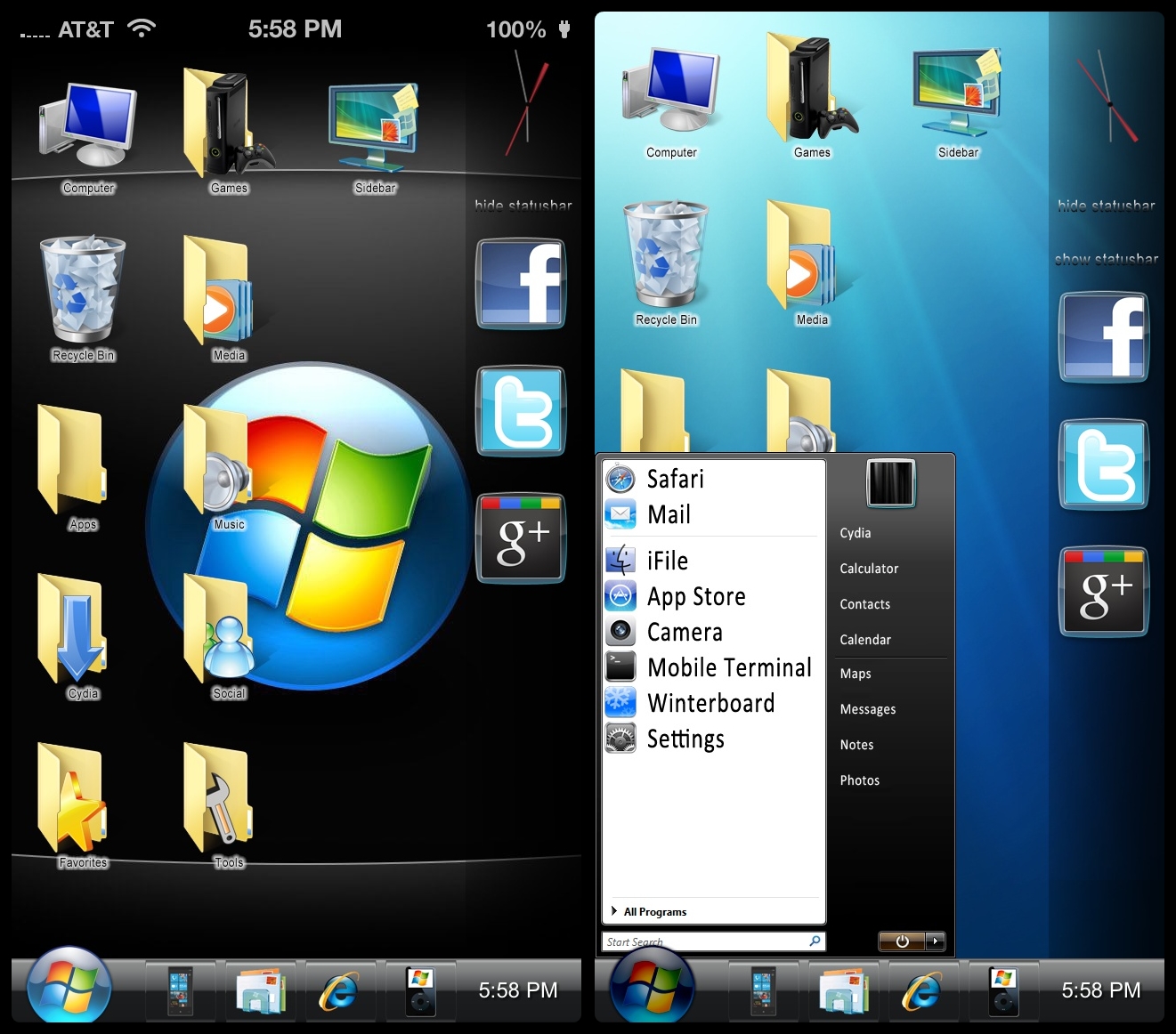Open Windows Phone icon on the left taskbar
Viewport: 1176px width, 1034px height.
tap(180, 990)
